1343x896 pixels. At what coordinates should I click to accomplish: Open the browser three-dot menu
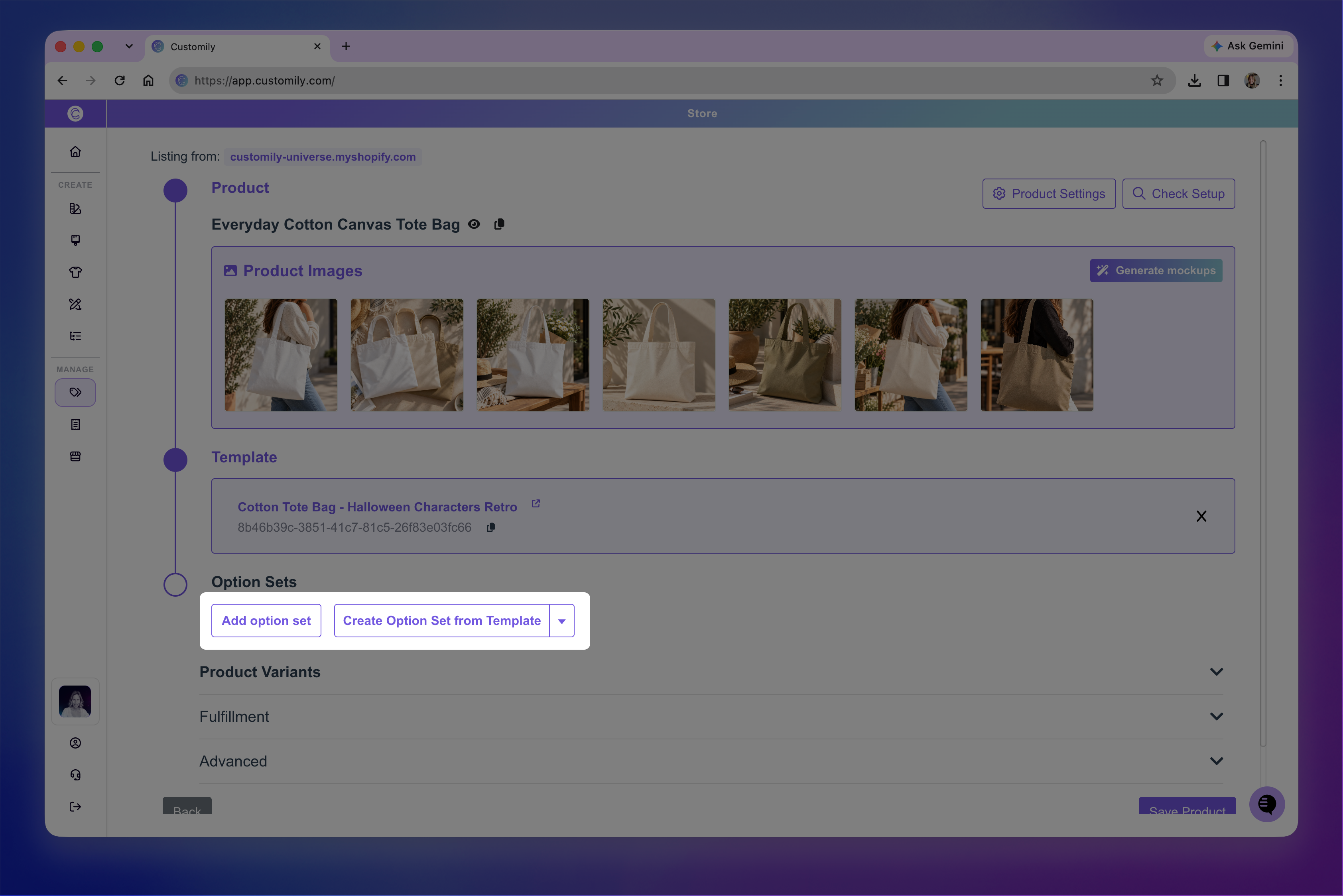[1281, 81]
